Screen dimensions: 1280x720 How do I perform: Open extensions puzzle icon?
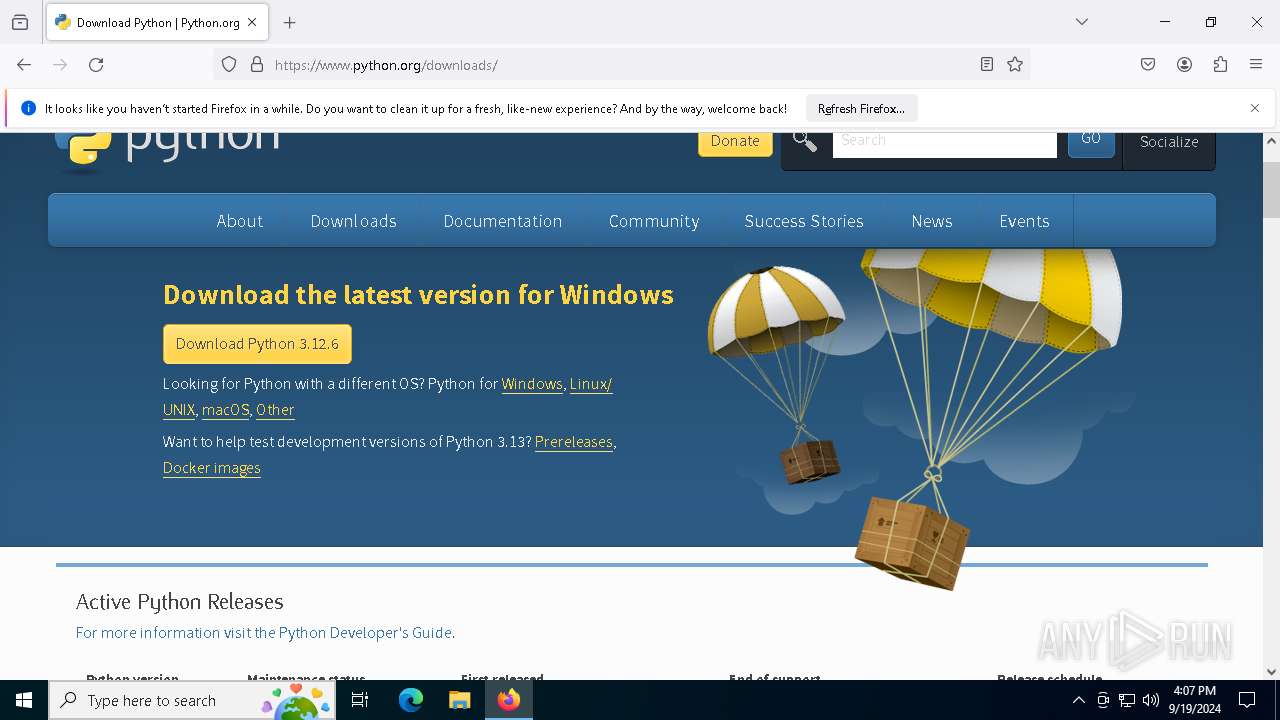(x=1220, y=65)
